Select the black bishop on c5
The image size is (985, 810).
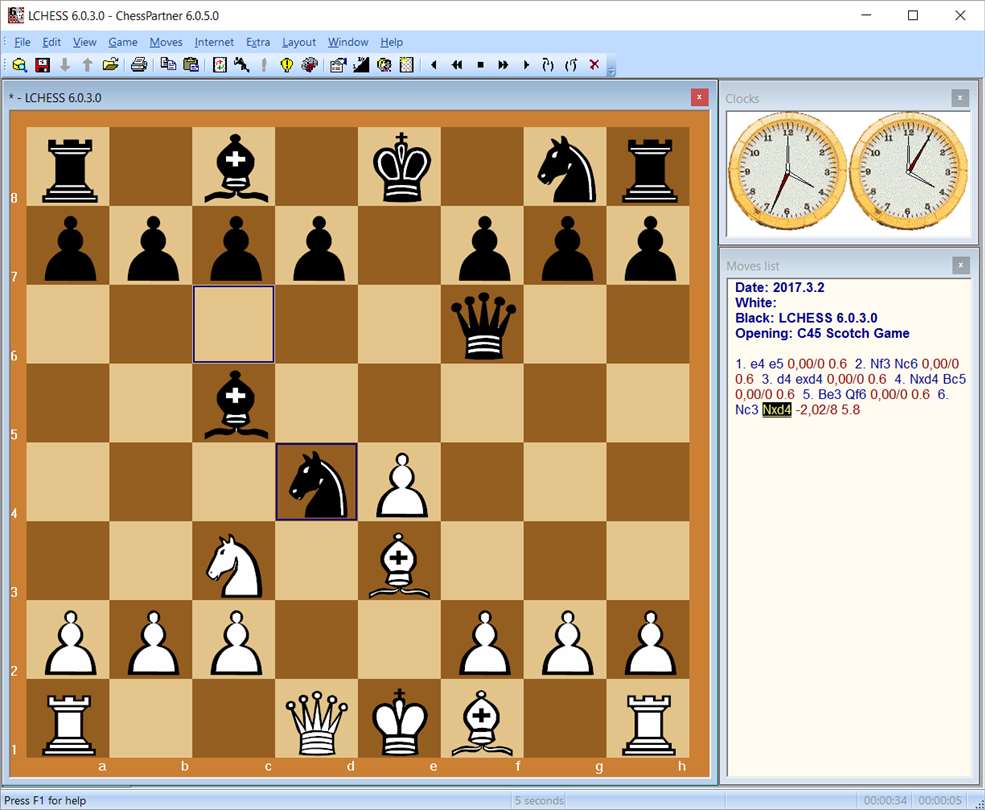[234, 403]
